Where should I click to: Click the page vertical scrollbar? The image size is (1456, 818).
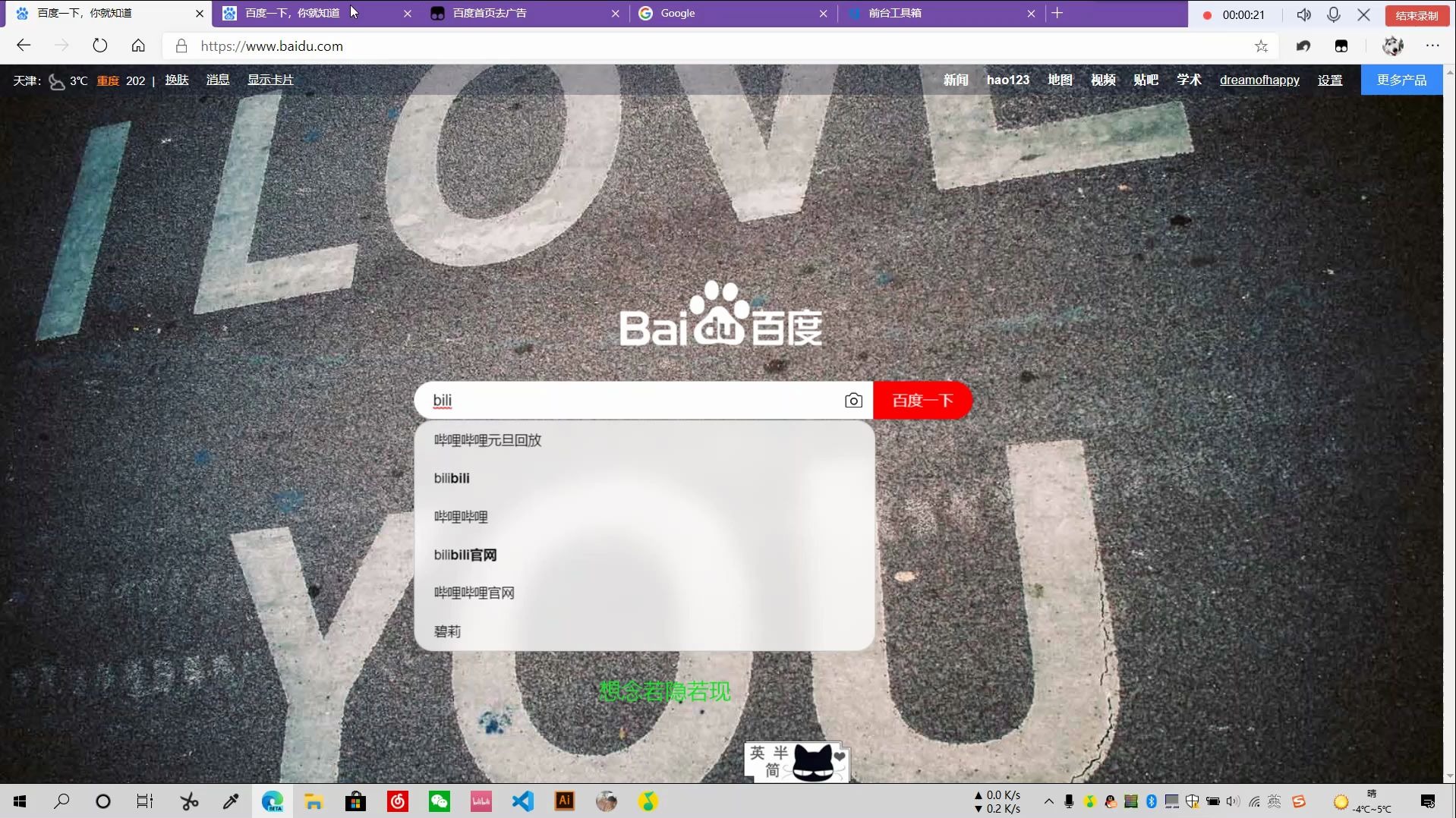click(x=1449, y=423)
